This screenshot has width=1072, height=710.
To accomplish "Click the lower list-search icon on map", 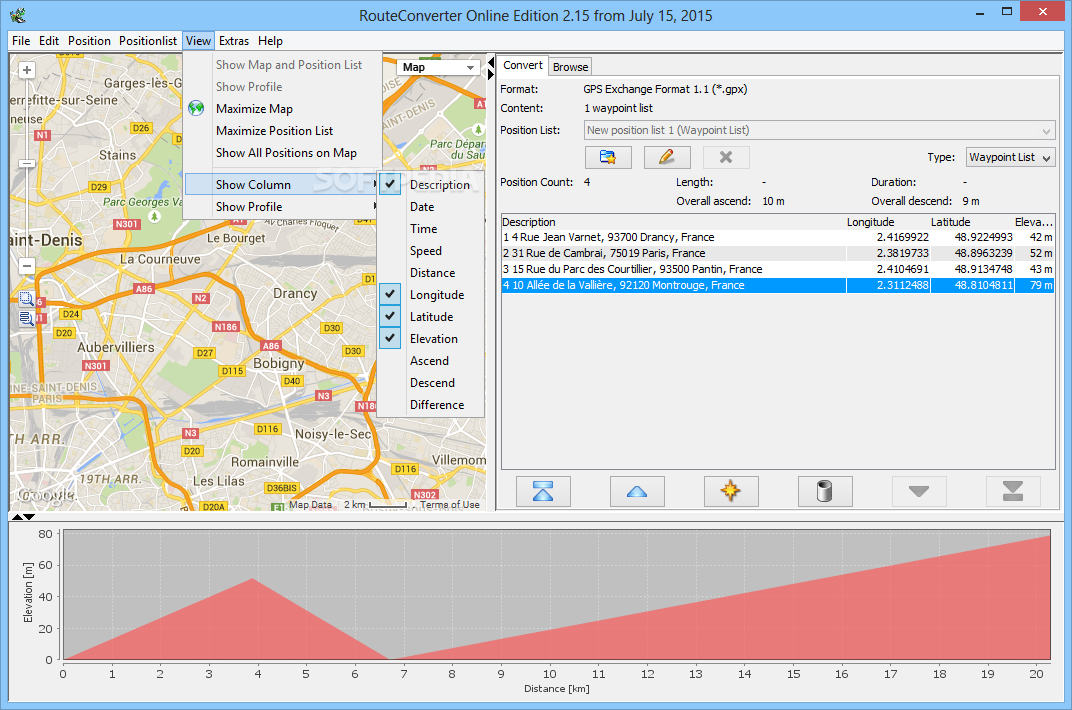I will click(x=27, y=318).
